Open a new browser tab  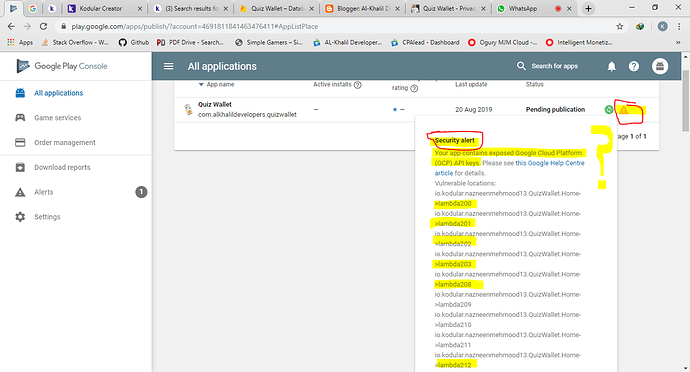tap(588, 8)
